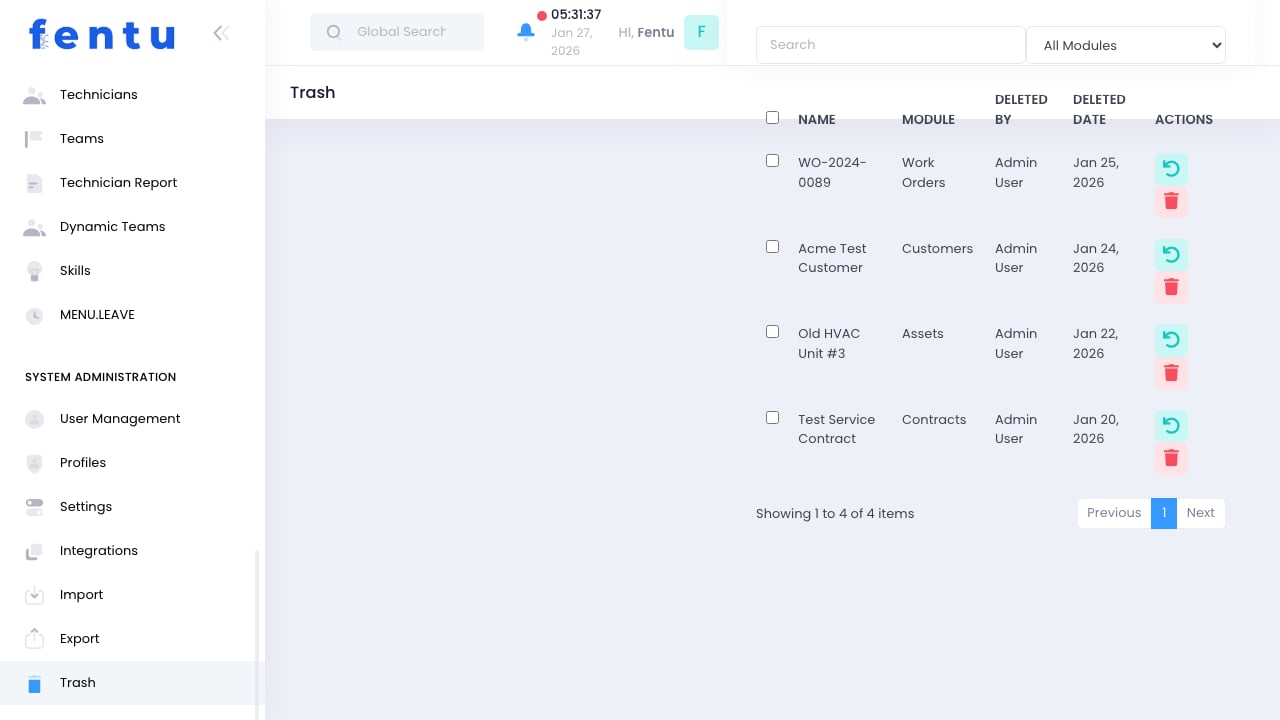1280x720 pixels.
Task: Sort by DELETED DATE column header
Action: click(x=1099, y=109)
